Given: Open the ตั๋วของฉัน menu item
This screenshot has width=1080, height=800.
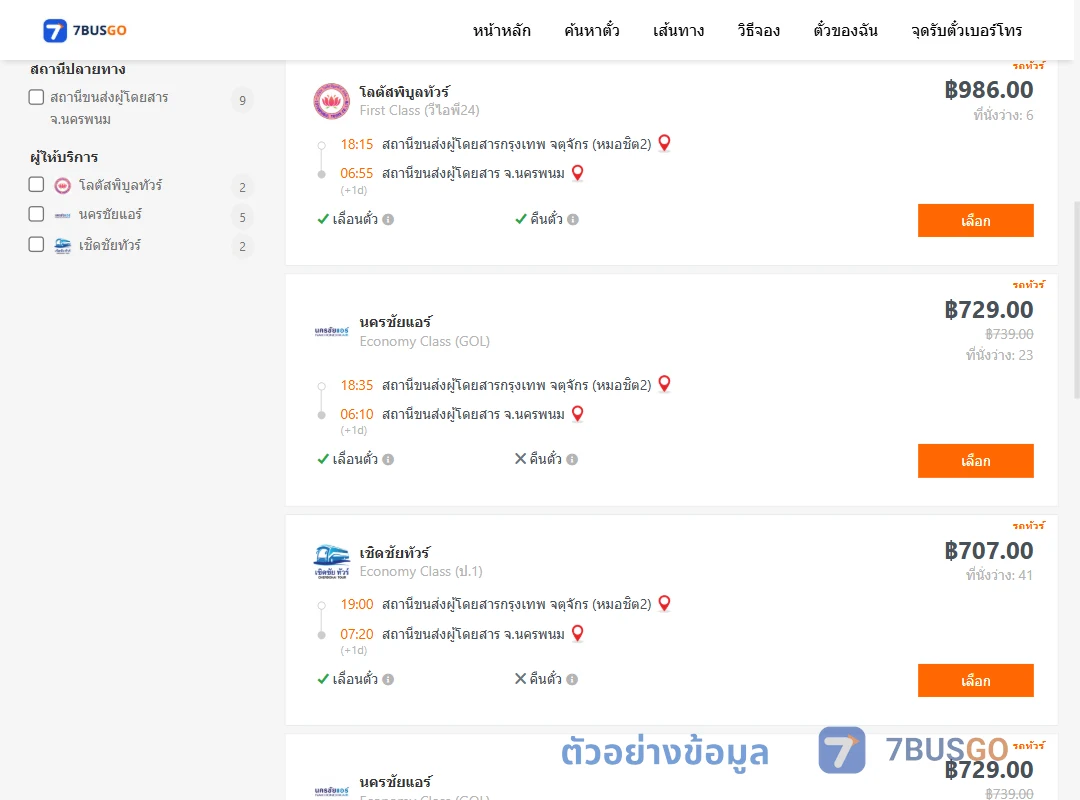Looking at the screenshot, I should coord(845,30).
